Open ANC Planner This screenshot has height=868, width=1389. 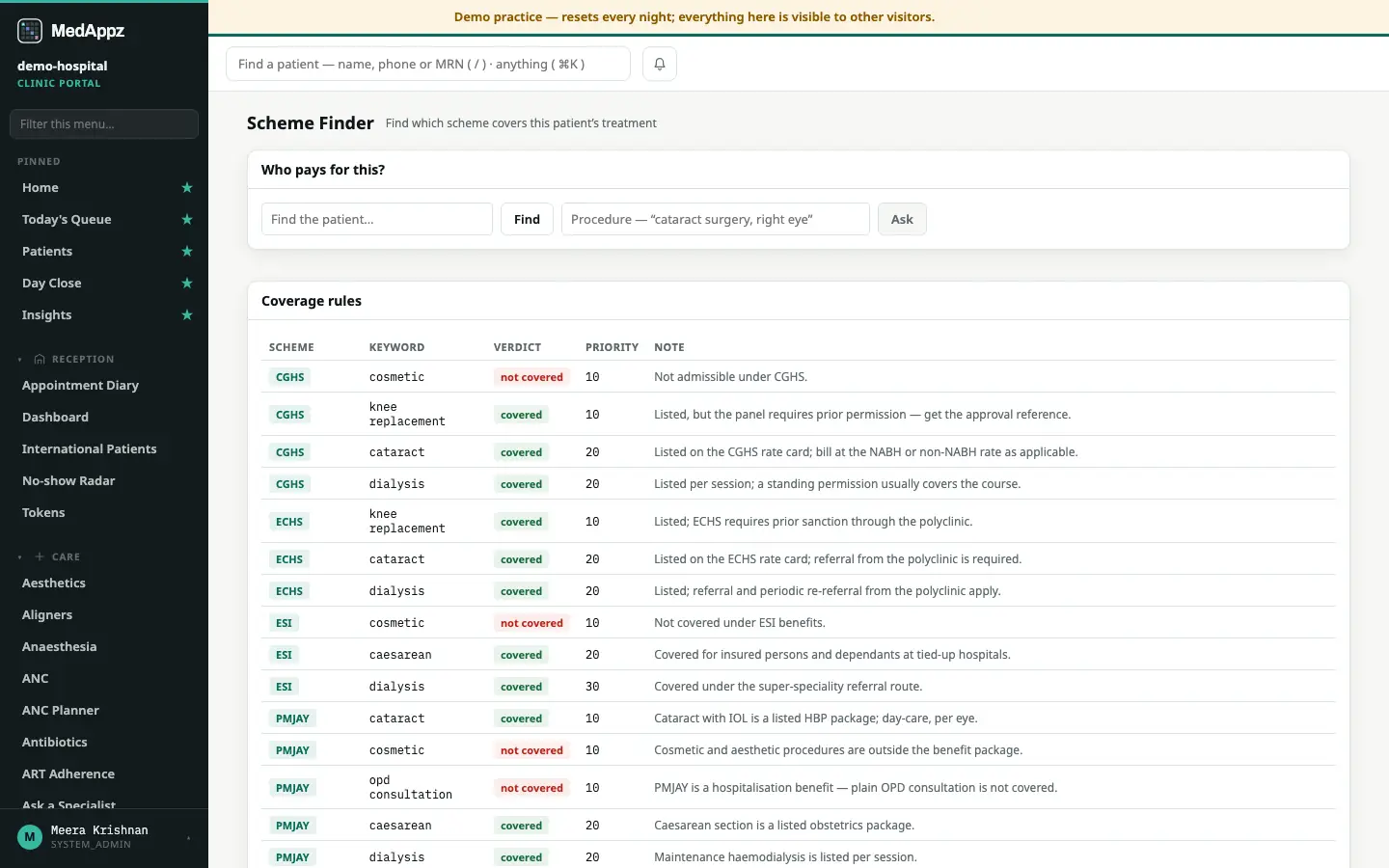click(61, 711)
